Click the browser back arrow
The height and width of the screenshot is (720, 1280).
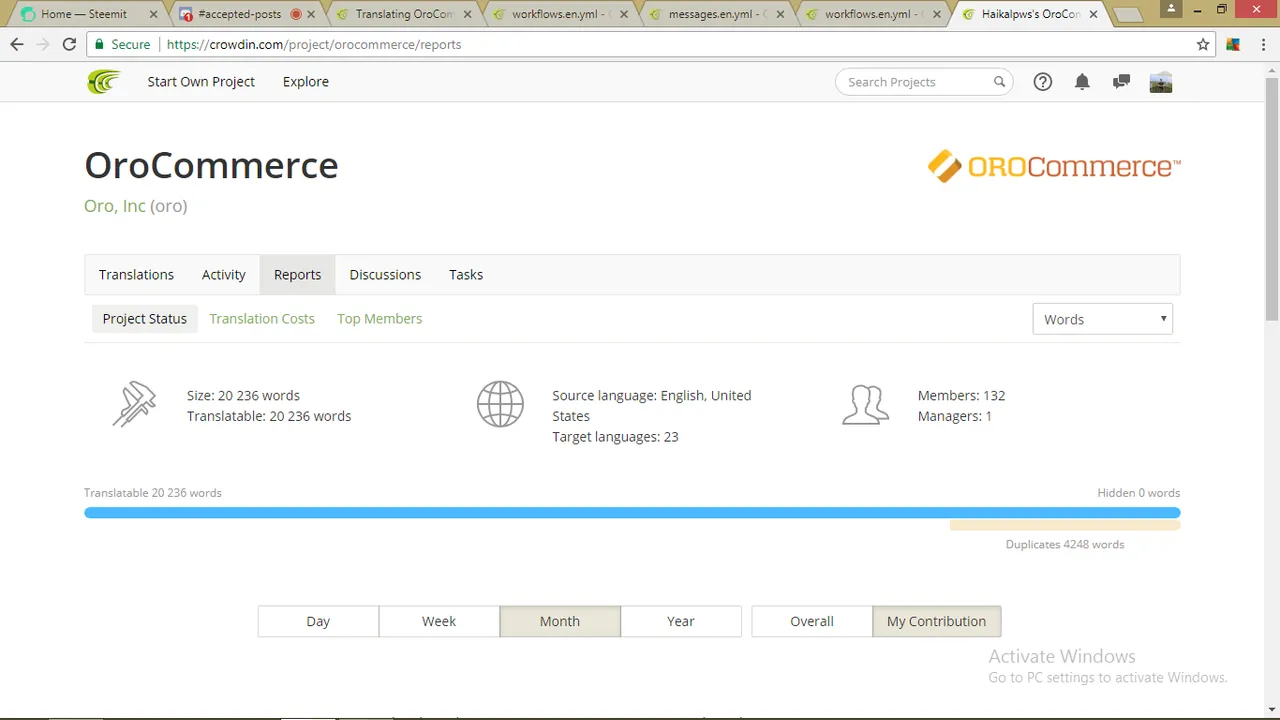click(x=17, y=44)
